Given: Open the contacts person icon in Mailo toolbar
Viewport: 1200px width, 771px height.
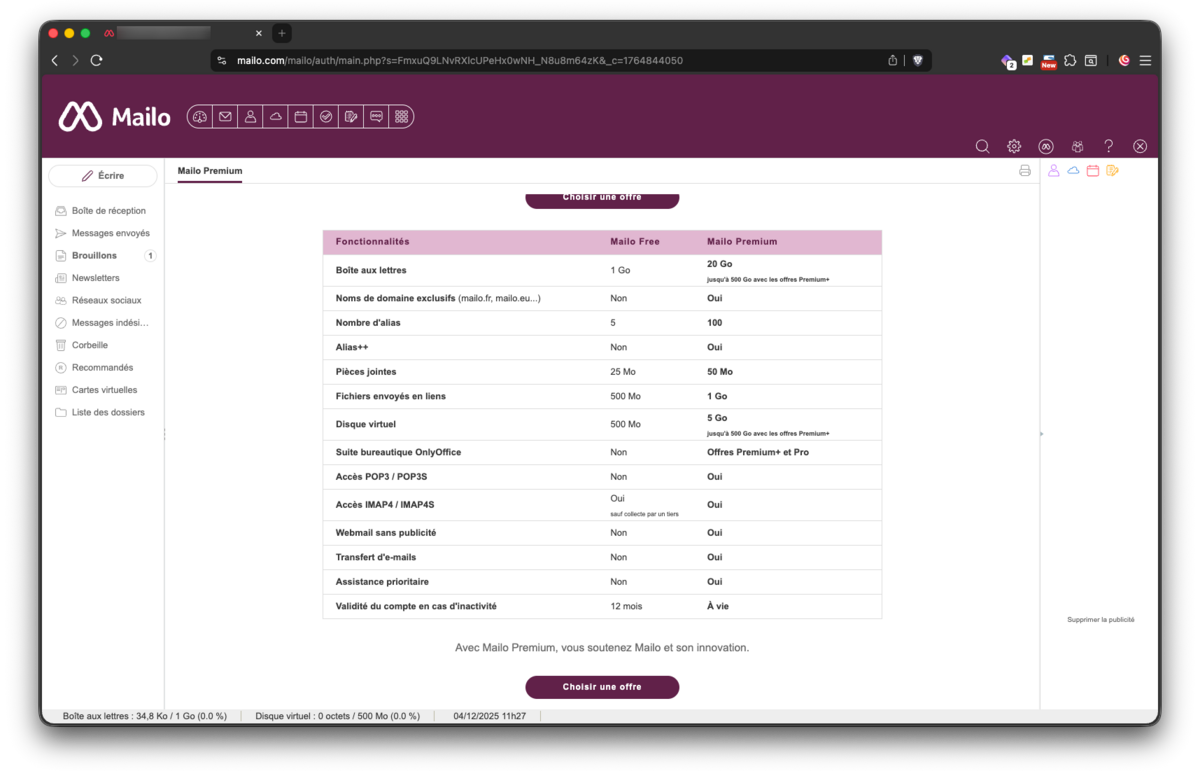Looking at the screenshot, I should pos(250,117).
